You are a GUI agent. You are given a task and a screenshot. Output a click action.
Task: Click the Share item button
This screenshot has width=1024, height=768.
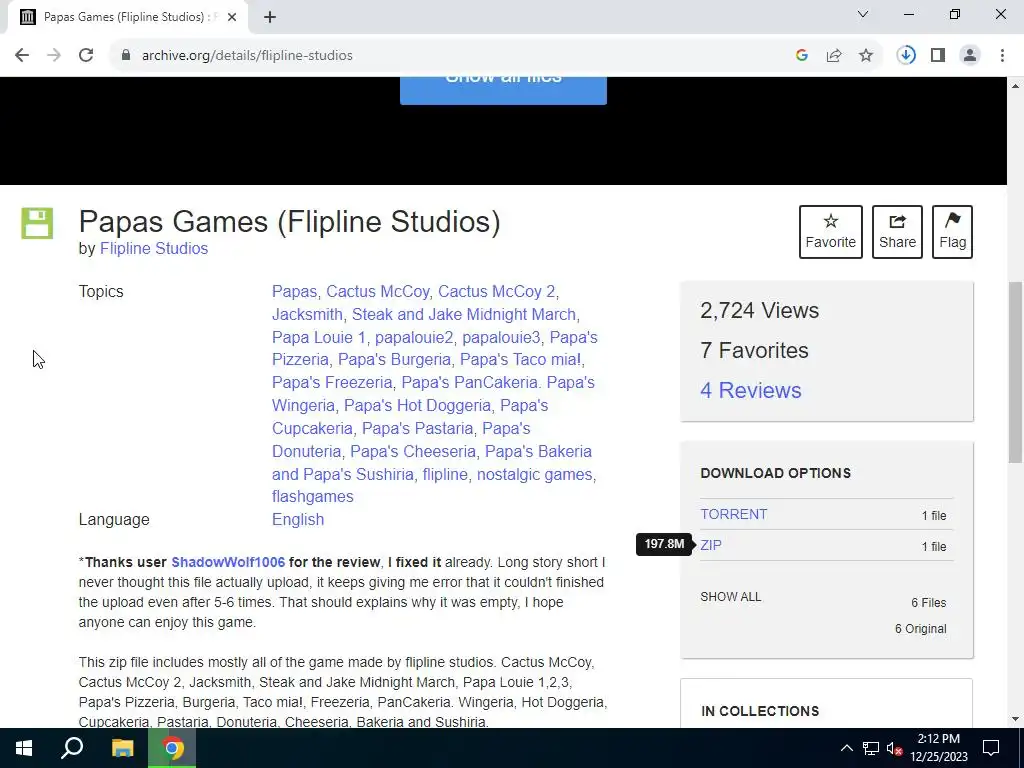pos(897,232)
